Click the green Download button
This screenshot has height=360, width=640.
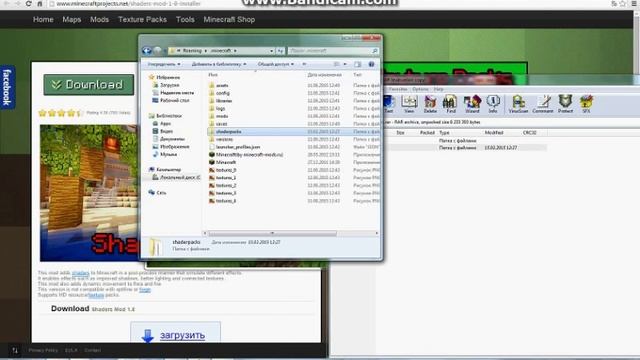tap(89, 84)
